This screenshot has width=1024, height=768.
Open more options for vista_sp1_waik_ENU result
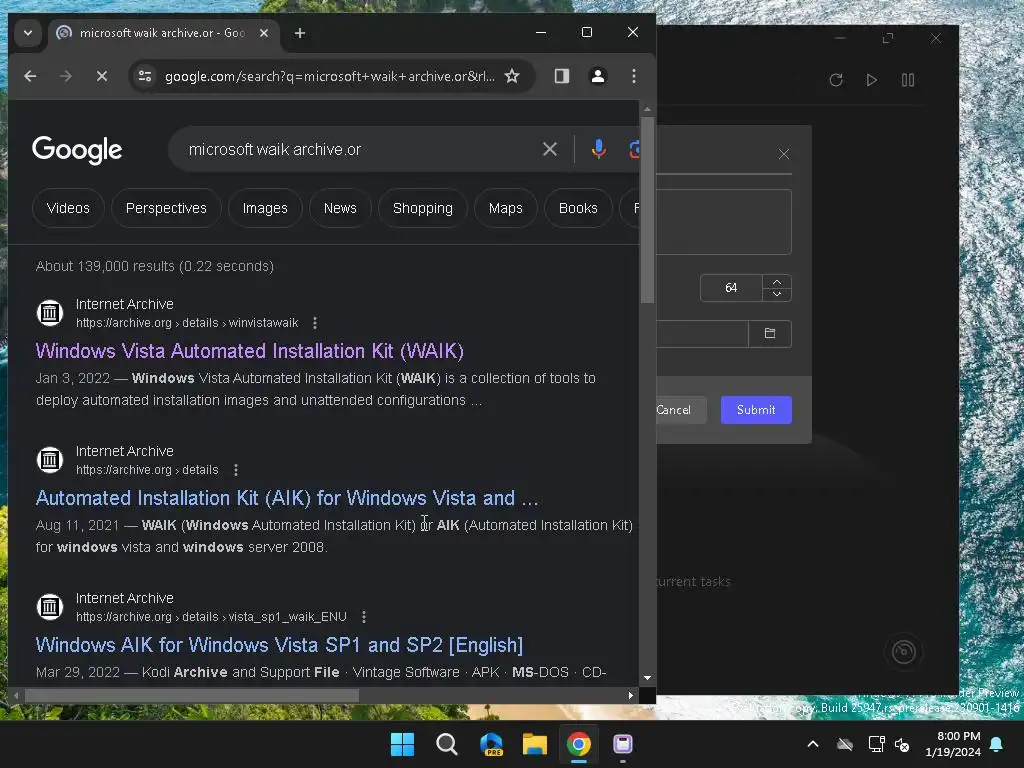364,616
